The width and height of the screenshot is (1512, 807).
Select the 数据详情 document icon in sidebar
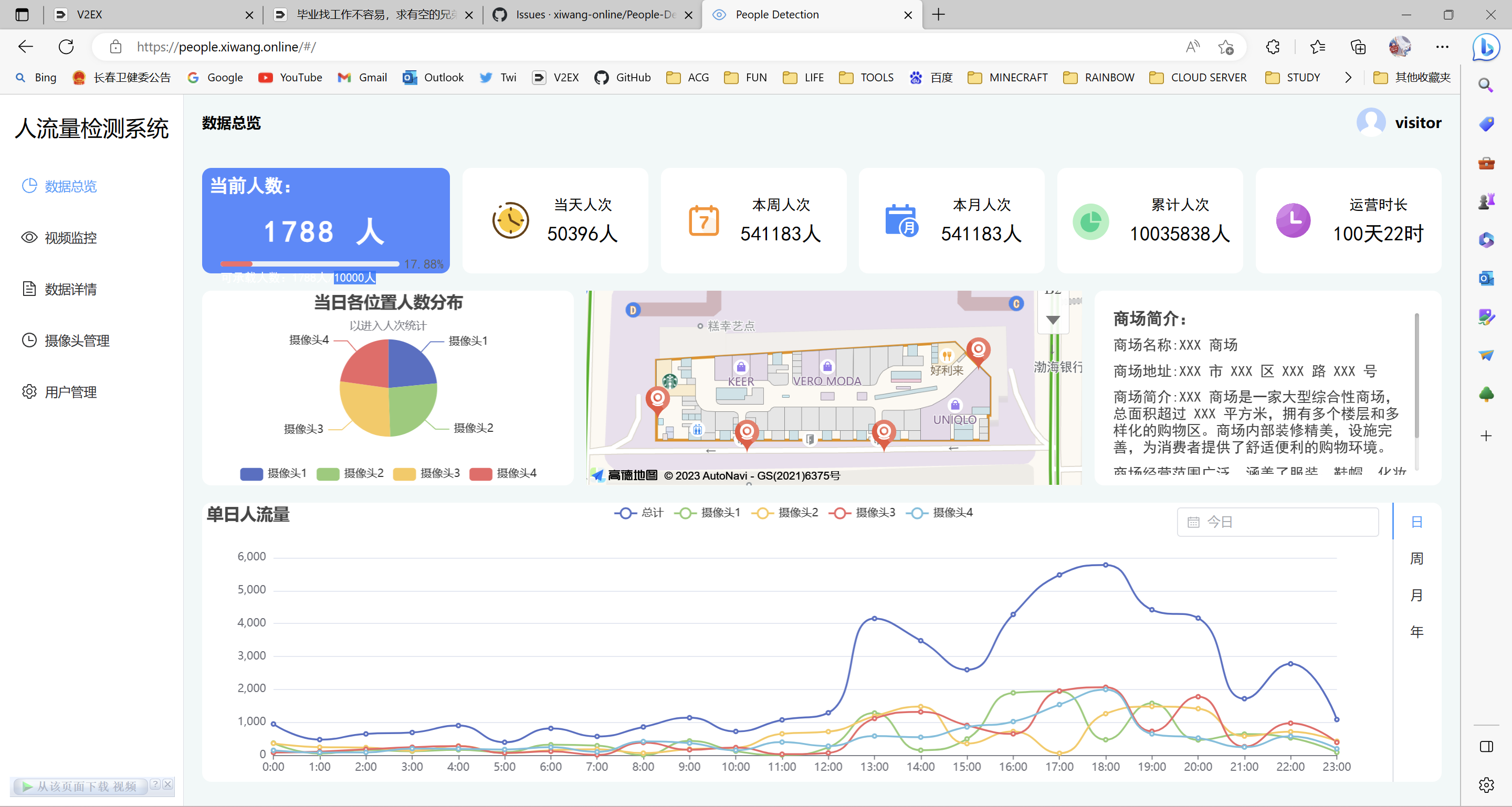[x=29, y=289]
